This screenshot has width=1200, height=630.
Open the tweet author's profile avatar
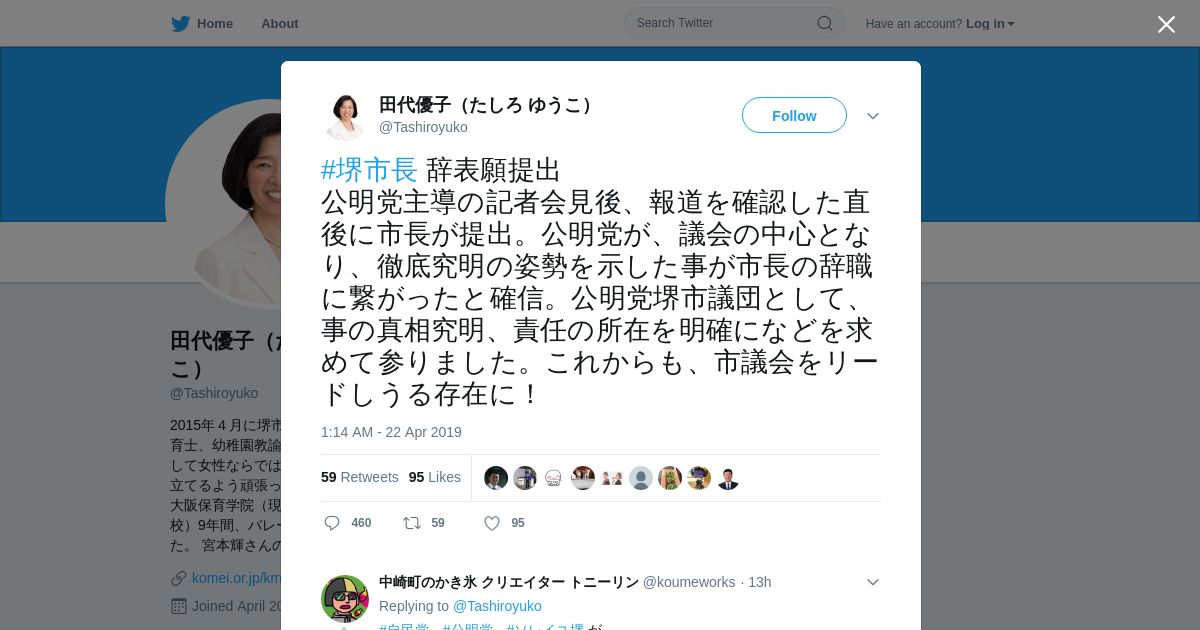click(x=345, y=117)
